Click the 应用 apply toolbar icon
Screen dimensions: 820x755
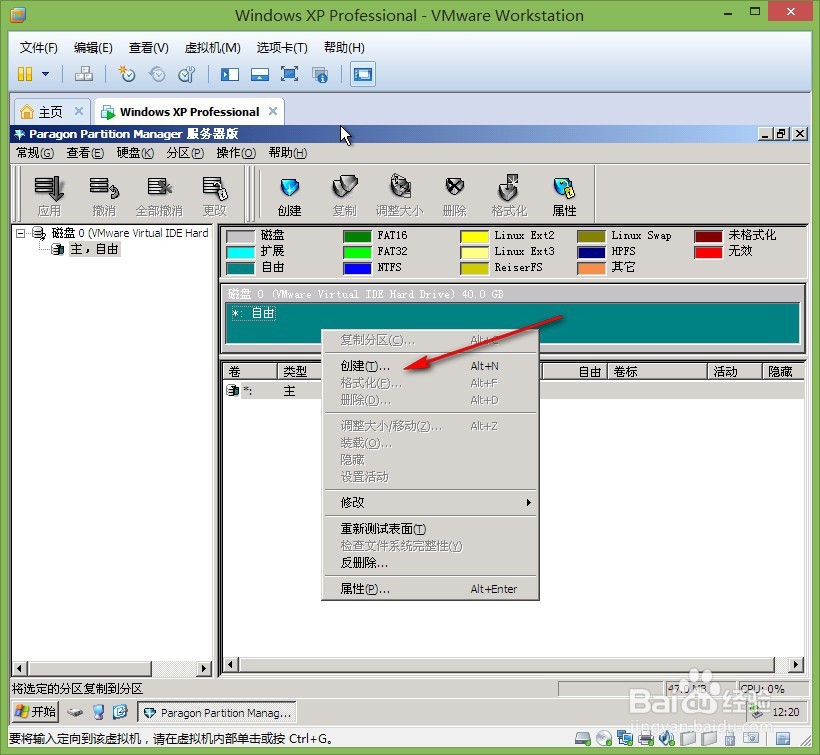(49, 196)
